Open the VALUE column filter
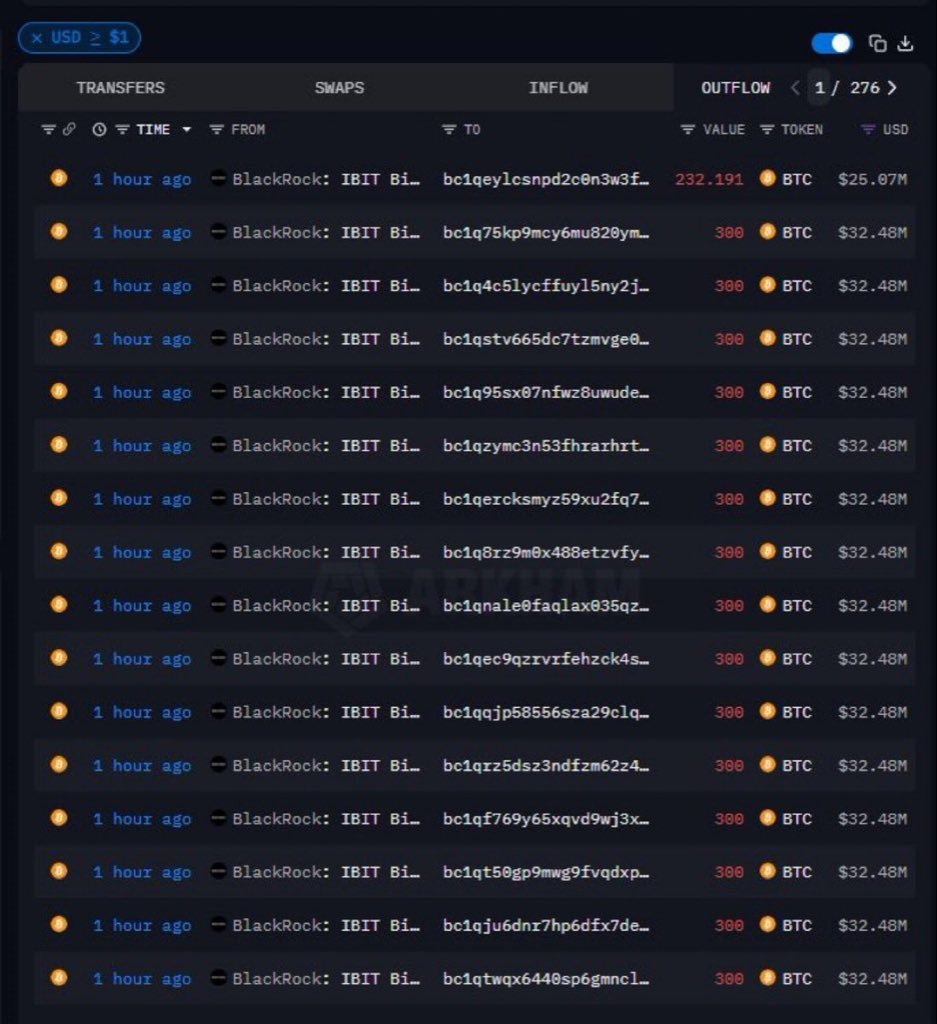 point(688,129)
